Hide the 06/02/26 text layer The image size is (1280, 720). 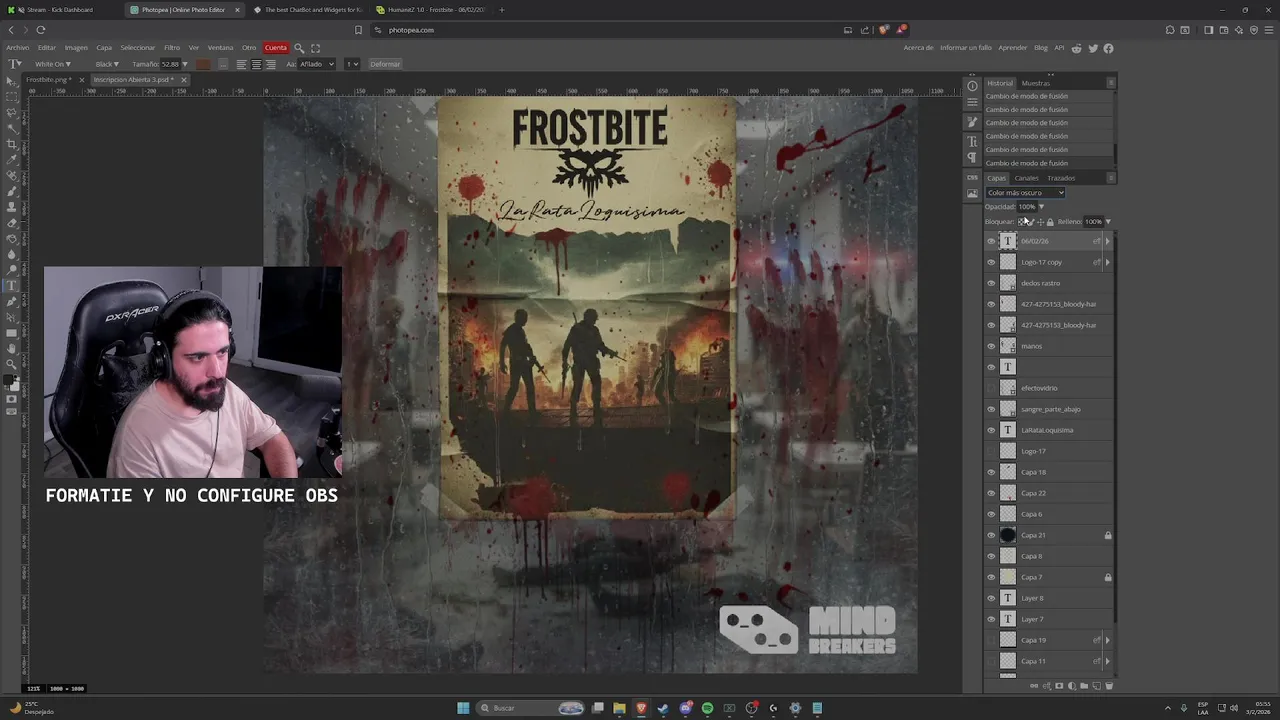click(991, 241)
